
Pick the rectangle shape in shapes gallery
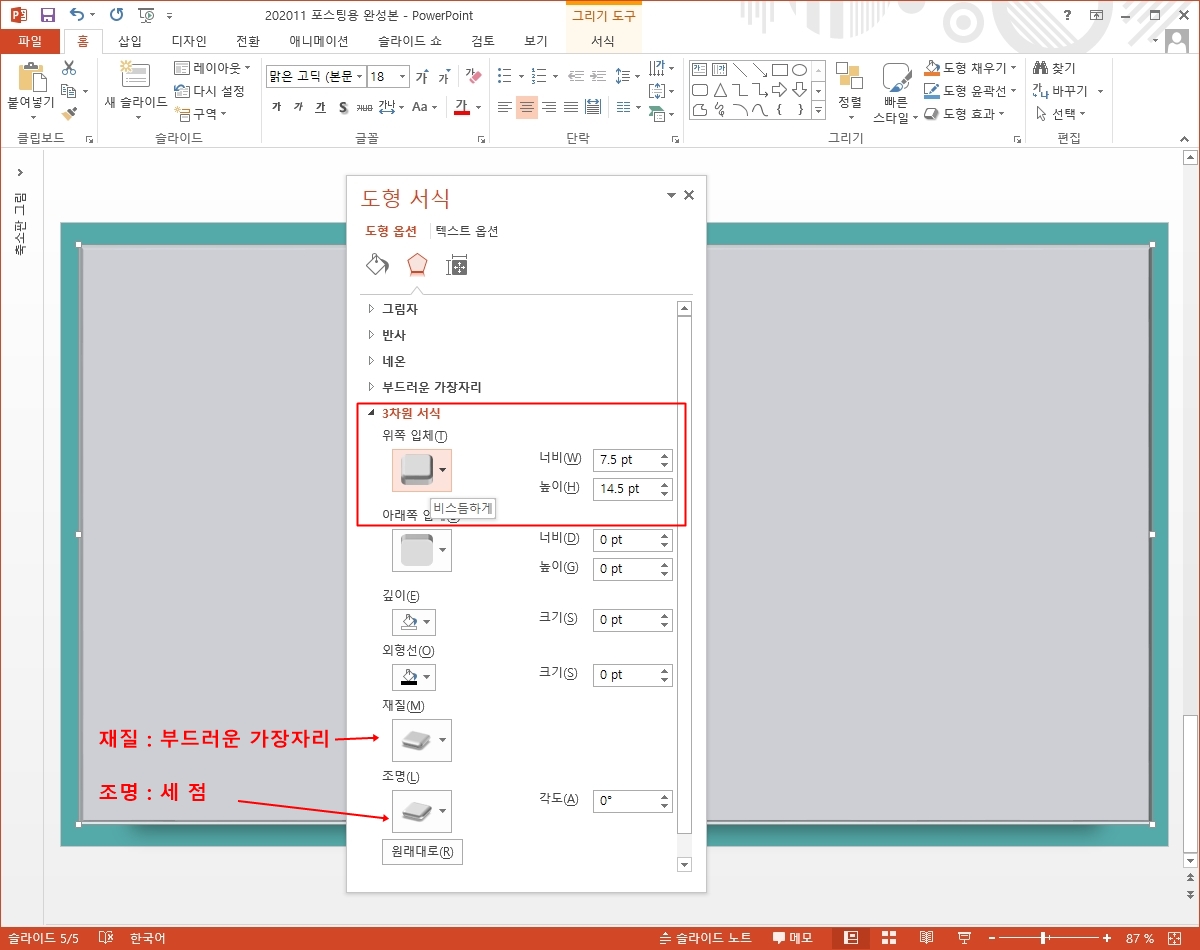(780, 70)
